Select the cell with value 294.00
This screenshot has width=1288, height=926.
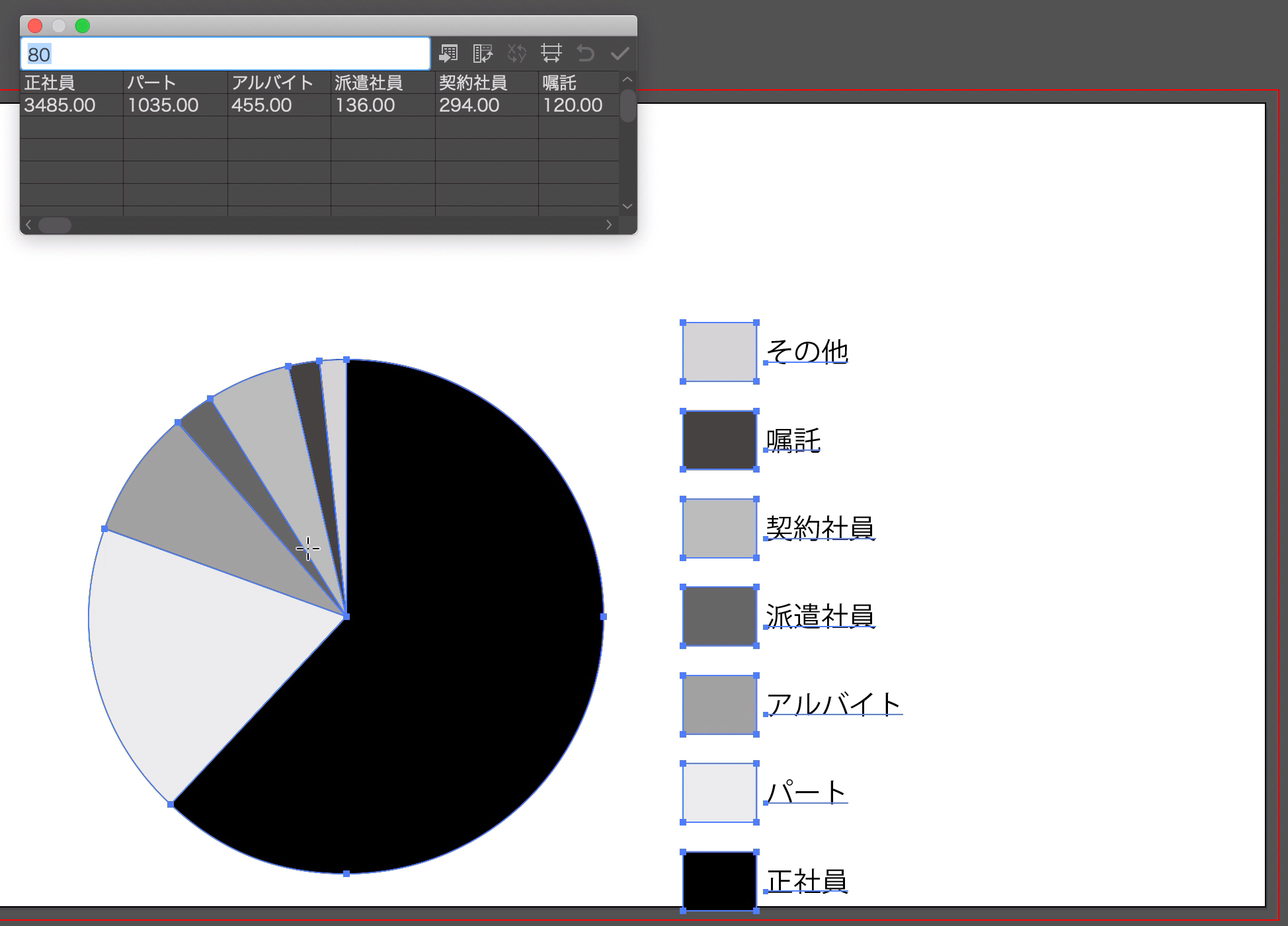(487, 105)
